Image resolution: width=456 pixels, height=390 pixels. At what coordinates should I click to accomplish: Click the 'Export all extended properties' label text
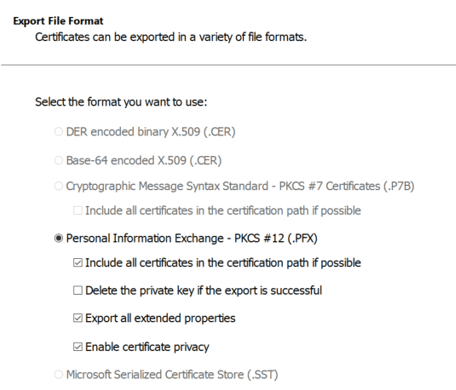[160, 318]
